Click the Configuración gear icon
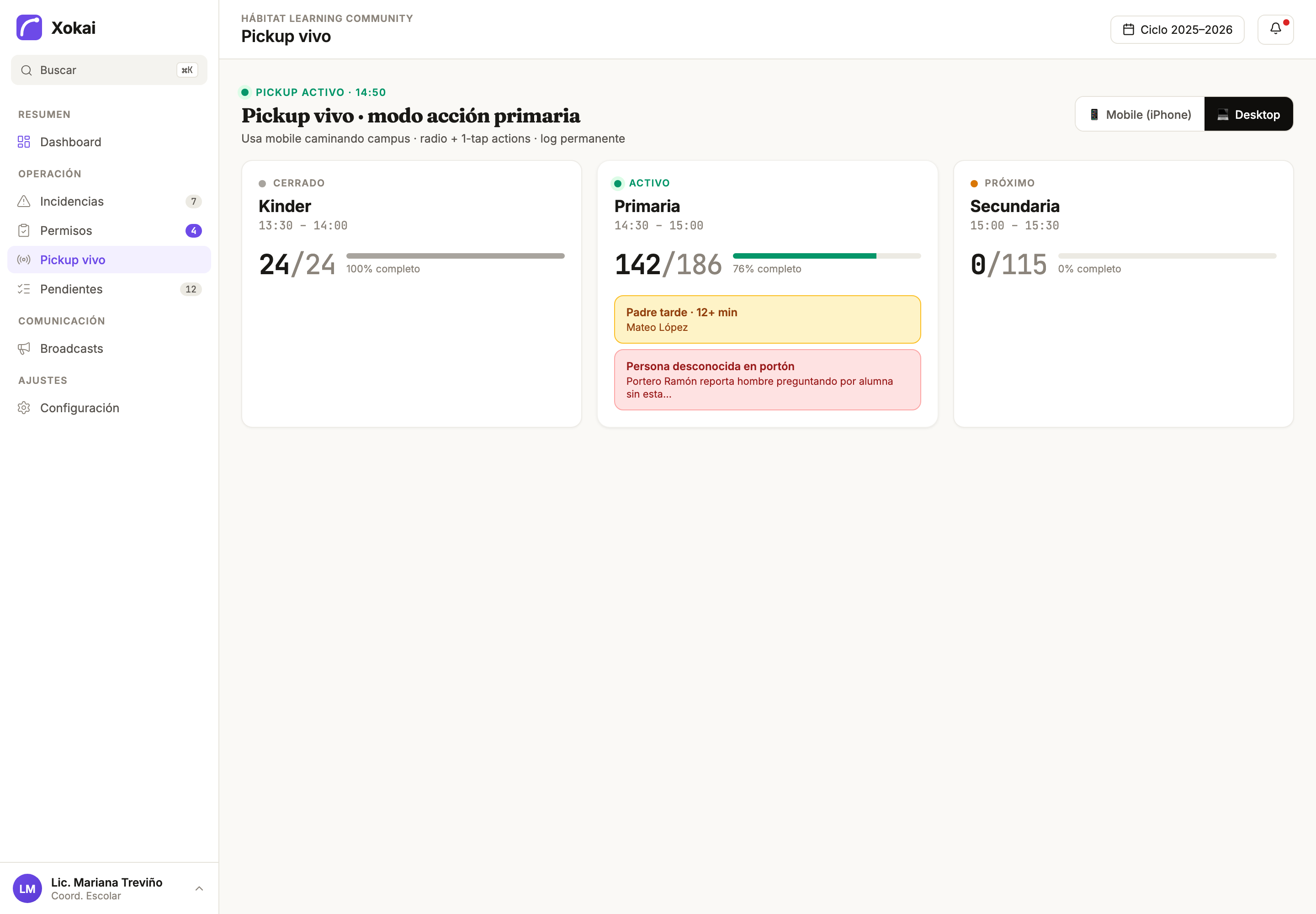This screenshot has width=1316, height=914. [23, 408]
